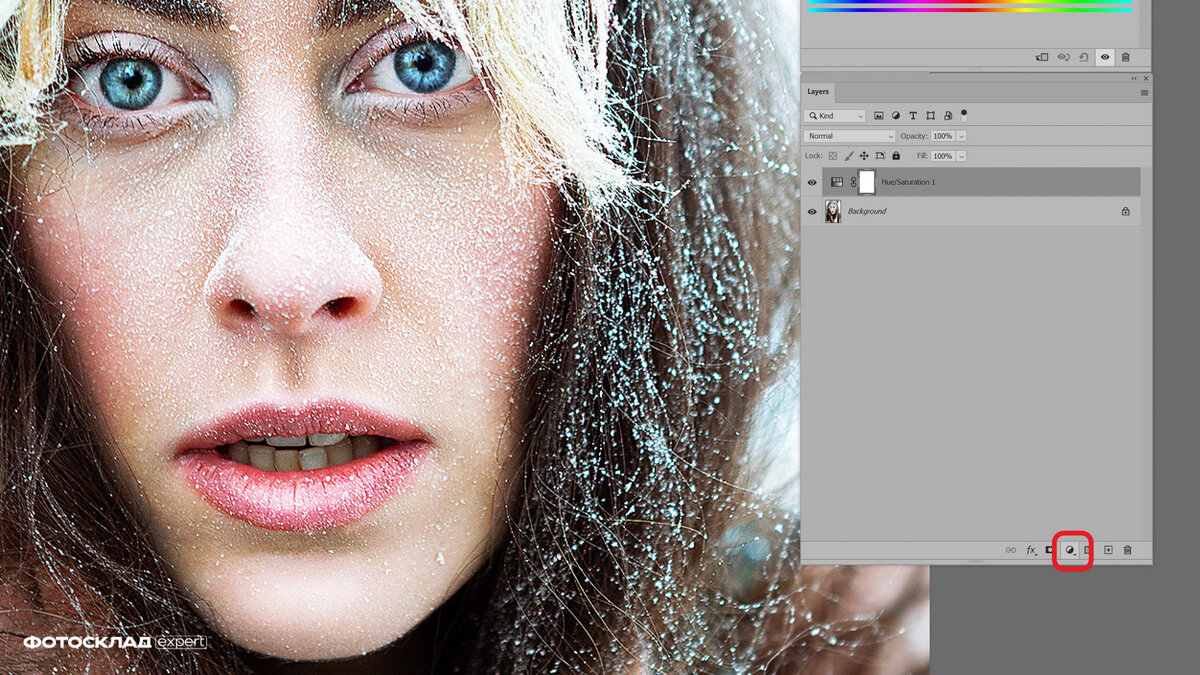This screenshot has width=1200, height=675.
Task: Create new fill or adjustment layer
Action: 1070,550
